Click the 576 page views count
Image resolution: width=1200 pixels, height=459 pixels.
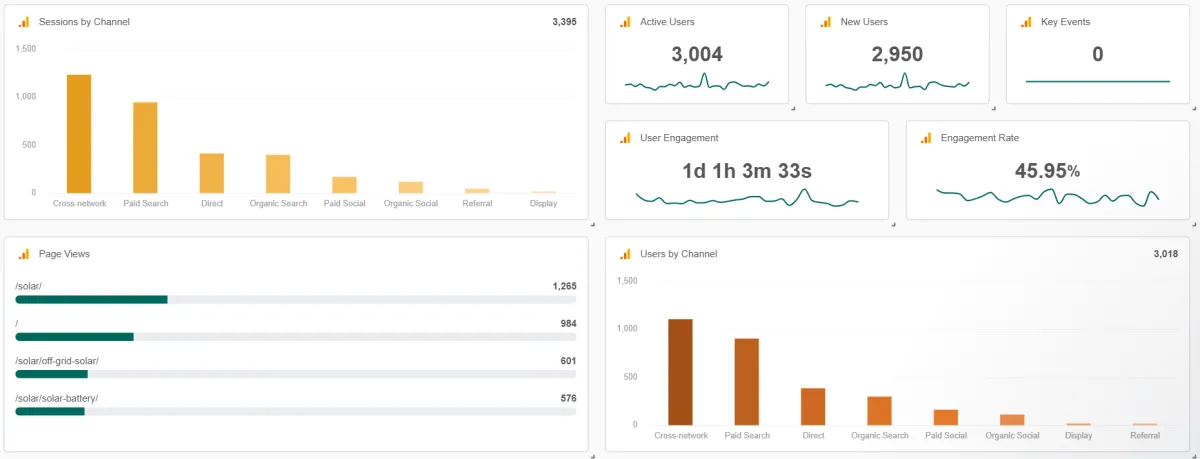click(568, 398)
